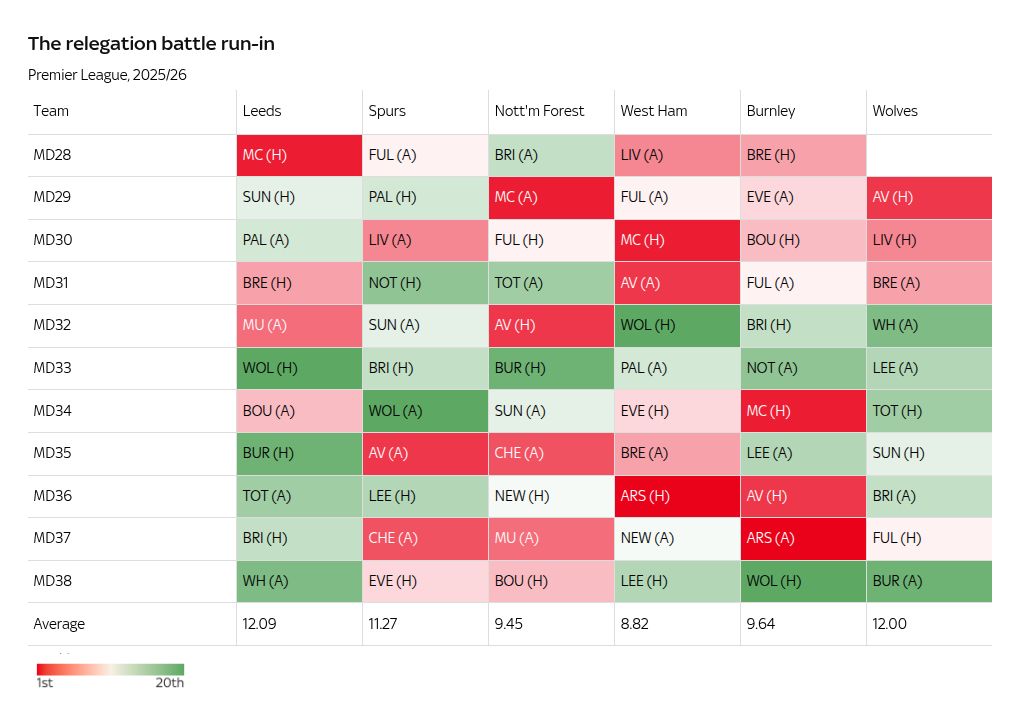This screenshot has height=725, width=1020.
Task: Select the West Ham column header
Action: coord(654,111)
